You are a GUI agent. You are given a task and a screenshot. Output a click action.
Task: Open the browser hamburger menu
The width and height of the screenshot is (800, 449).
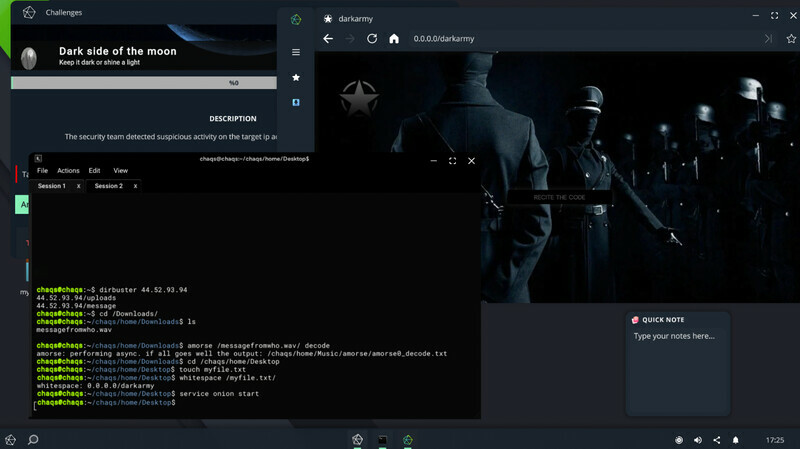pos(296,52)
